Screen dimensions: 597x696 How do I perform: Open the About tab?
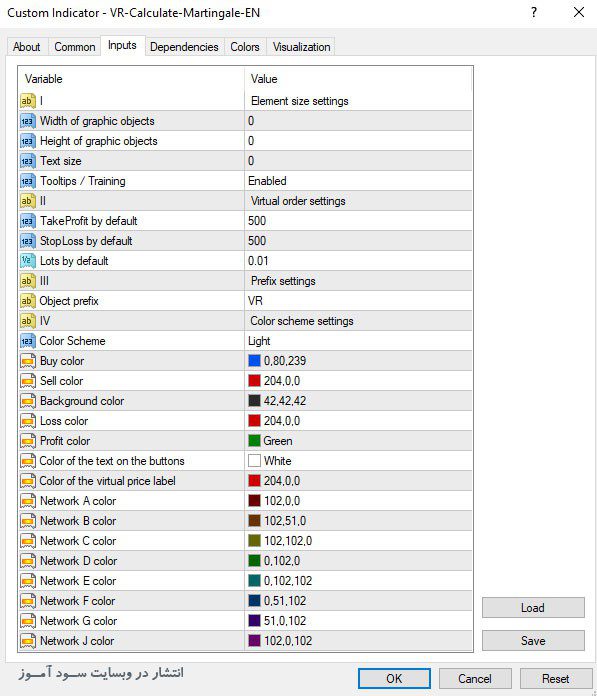click(x=27, y=47)
